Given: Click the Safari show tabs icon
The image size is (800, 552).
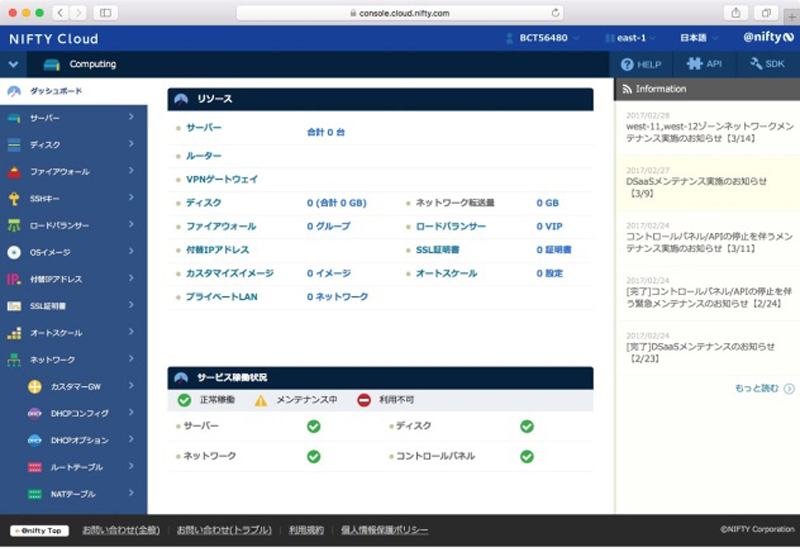Looking at the screenshot, I should coord(766,13).
